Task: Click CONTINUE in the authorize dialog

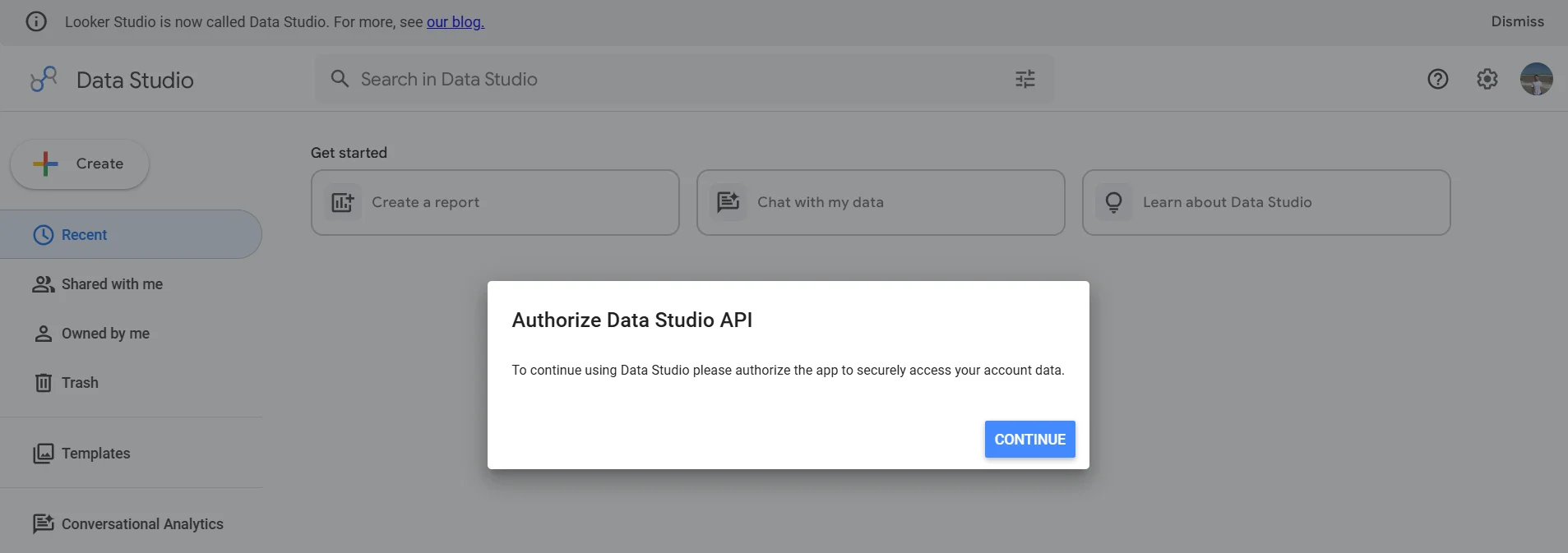Action: [1029, 440]
